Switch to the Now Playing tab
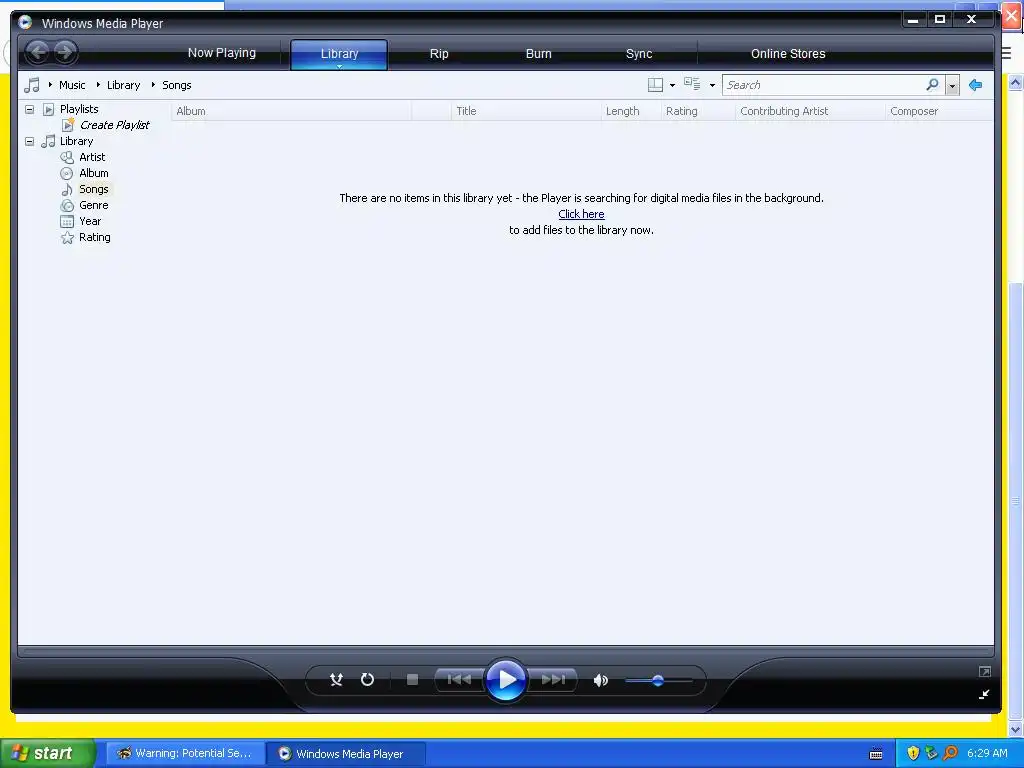 click(x=222, y=53)
